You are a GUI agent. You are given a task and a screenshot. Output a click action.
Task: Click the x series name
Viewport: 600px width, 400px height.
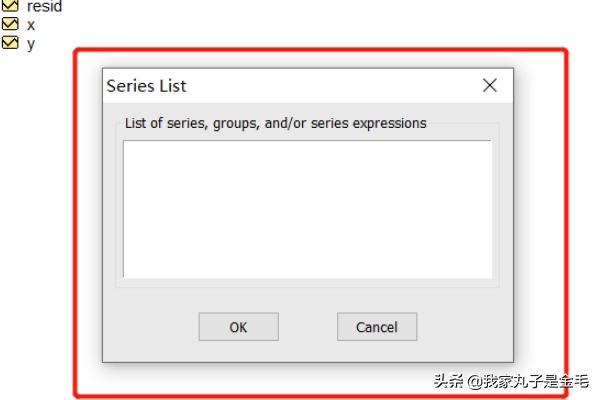(31, 26)
